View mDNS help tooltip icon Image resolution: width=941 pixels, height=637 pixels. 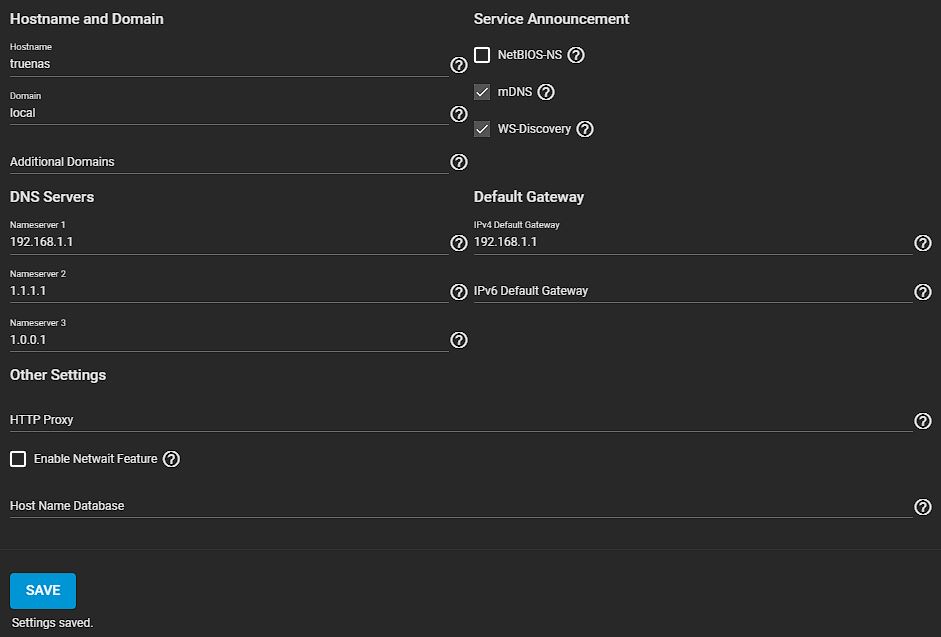pyautogui.click(x=546, y=92)
